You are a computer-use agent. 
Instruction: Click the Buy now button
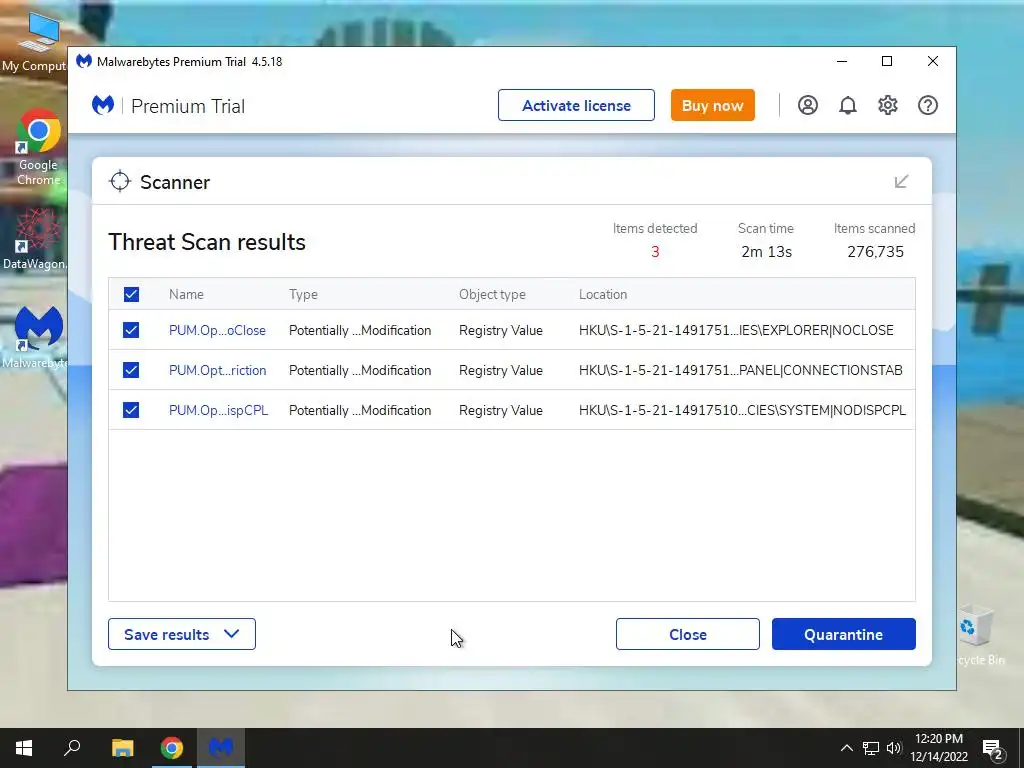point(712,105)
